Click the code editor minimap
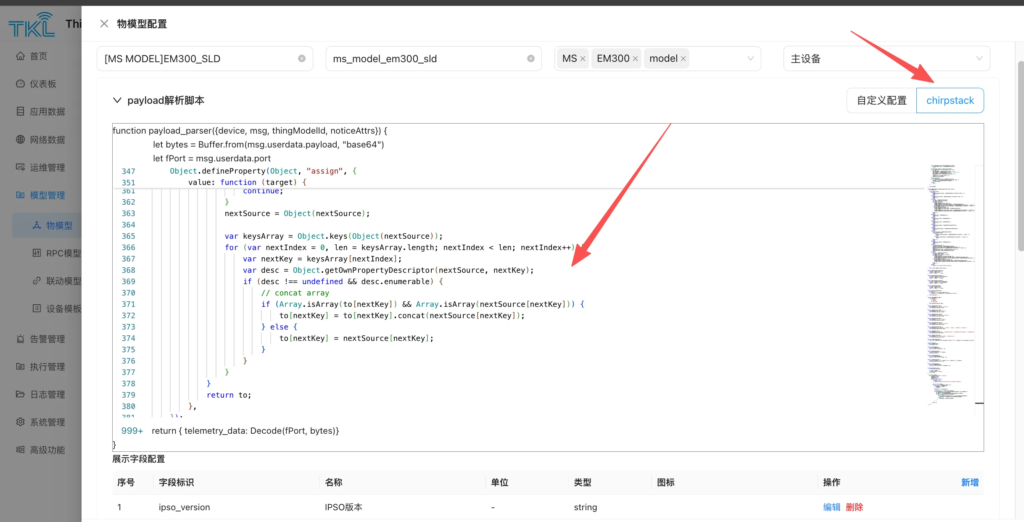Image resolution: width=1024 pixels, height=522 pixels. [954, 280]
